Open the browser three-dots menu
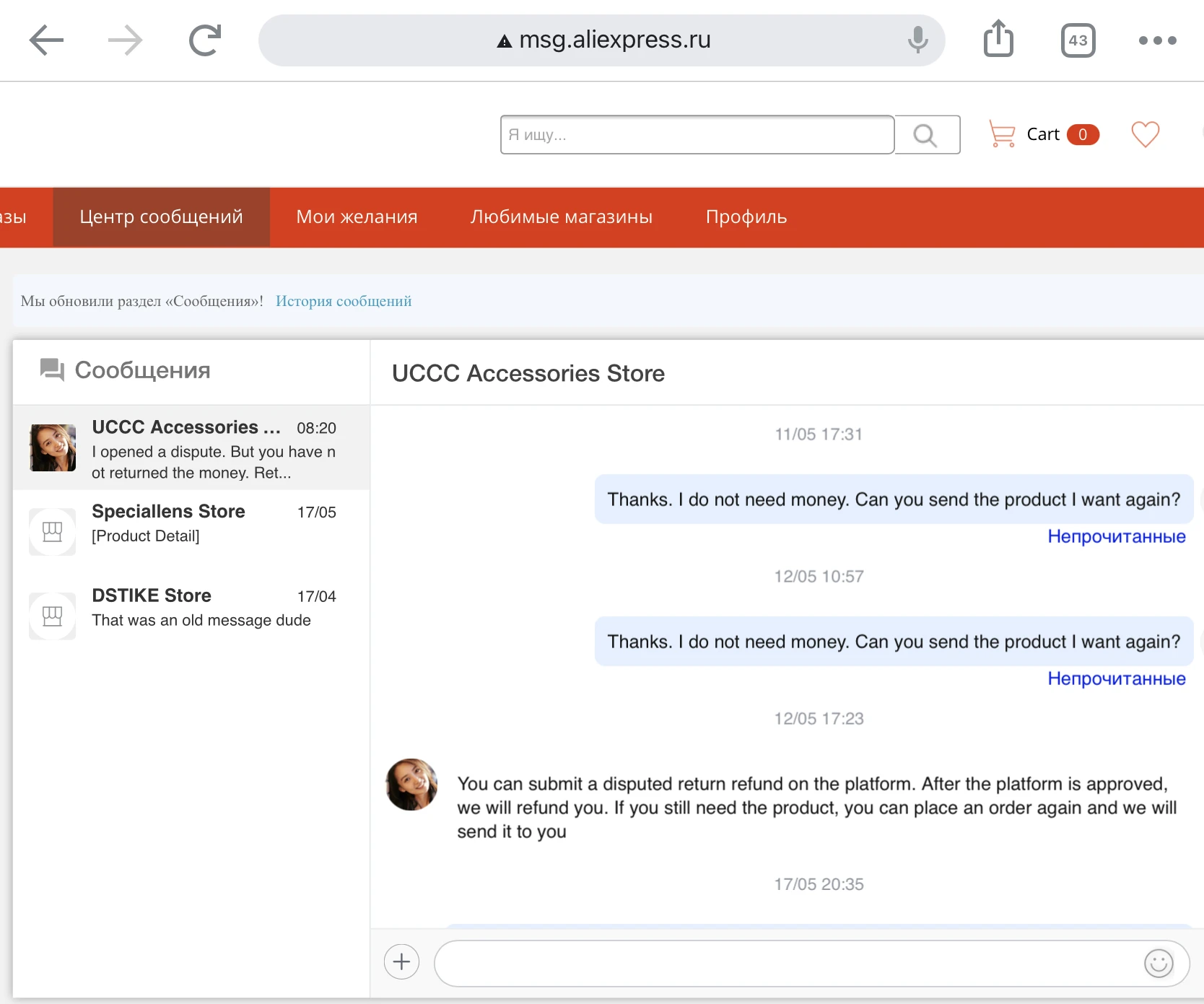This screenshot has height=1004, width=1204. [x=1157, y=40]
